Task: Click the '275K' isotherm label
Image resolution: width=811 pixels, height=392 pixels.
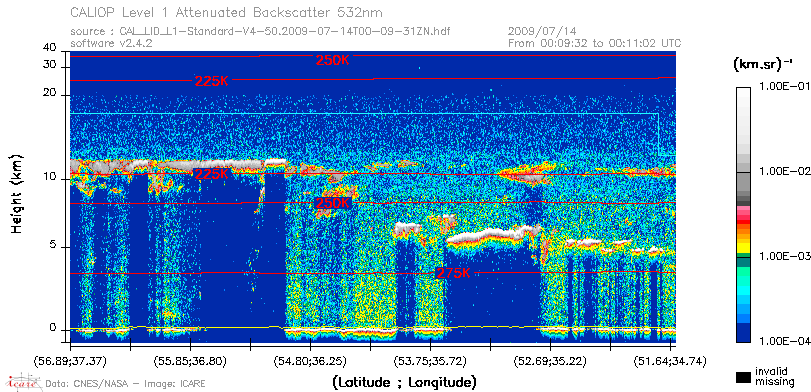Action: coord(454,274)
